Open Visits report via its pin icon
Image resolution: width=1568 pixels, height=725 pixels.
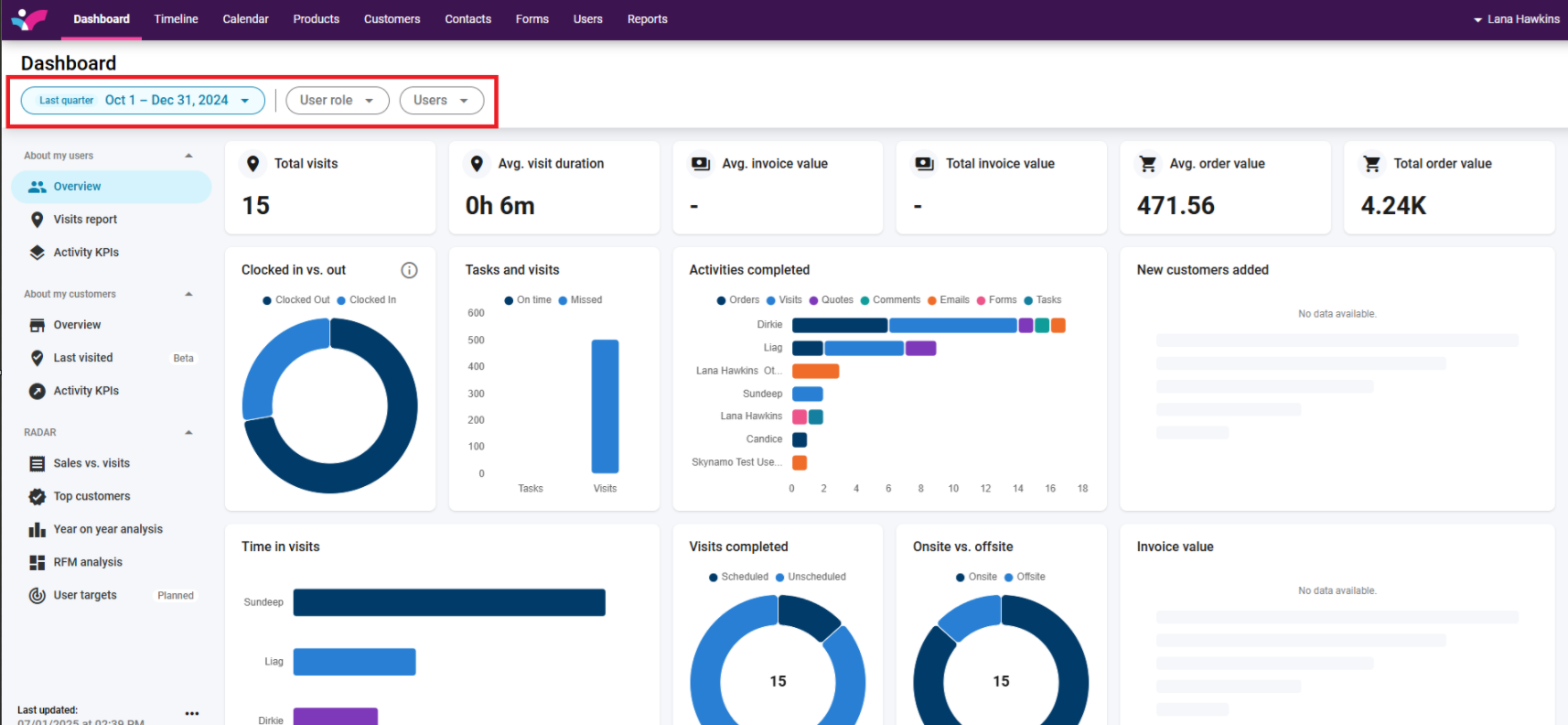pyautogui.click(x=38, y=220)
